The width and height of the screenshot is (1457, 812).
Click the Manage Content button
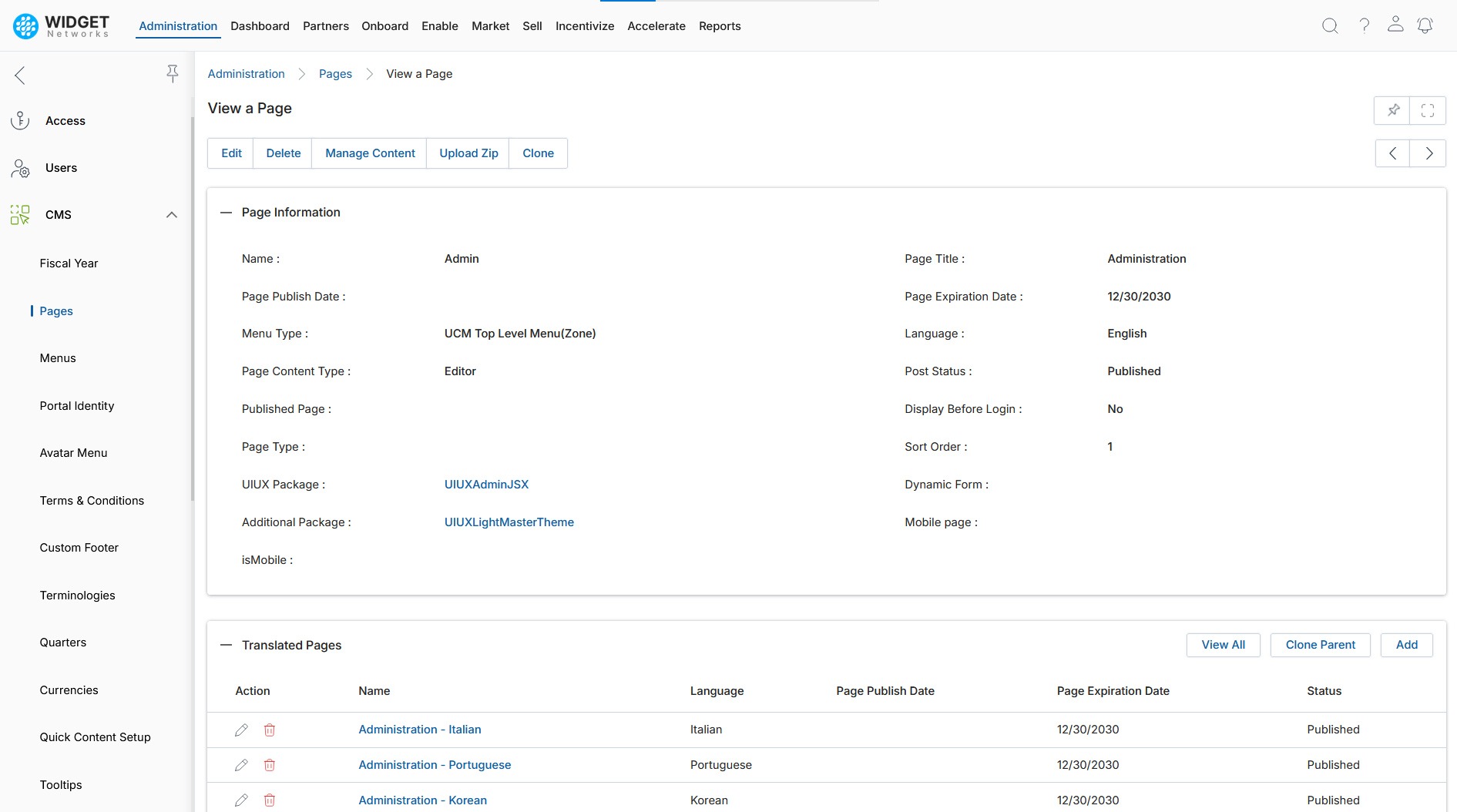coord(370,153)
